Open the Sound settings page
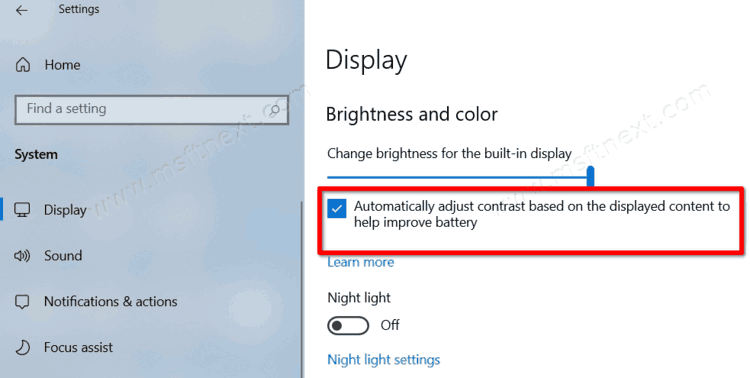Screen dimensions: 750x378 pyautogui.click(x=63, y=256)
